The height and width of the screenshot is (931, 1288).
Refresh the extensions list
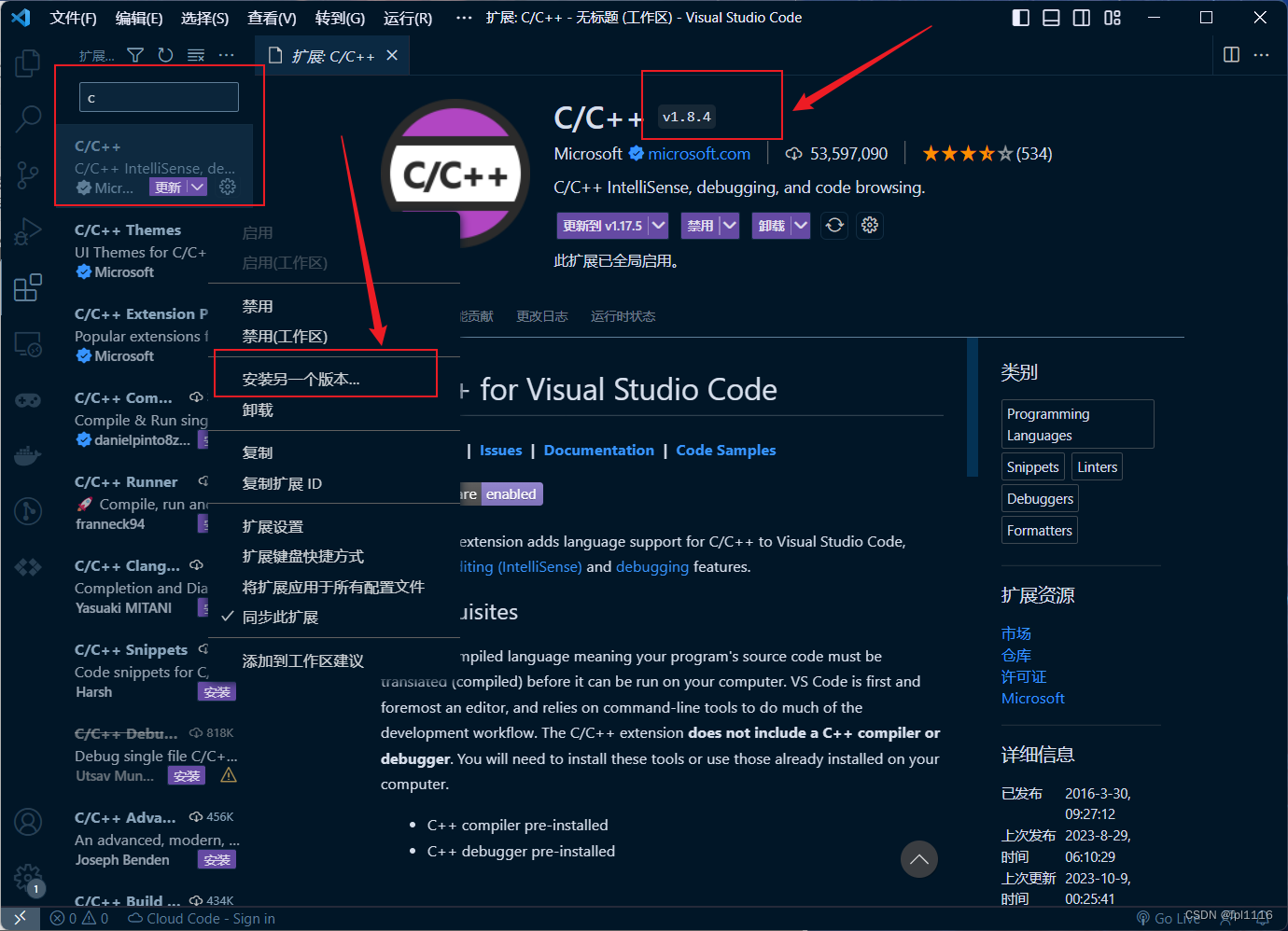[166, 56]
